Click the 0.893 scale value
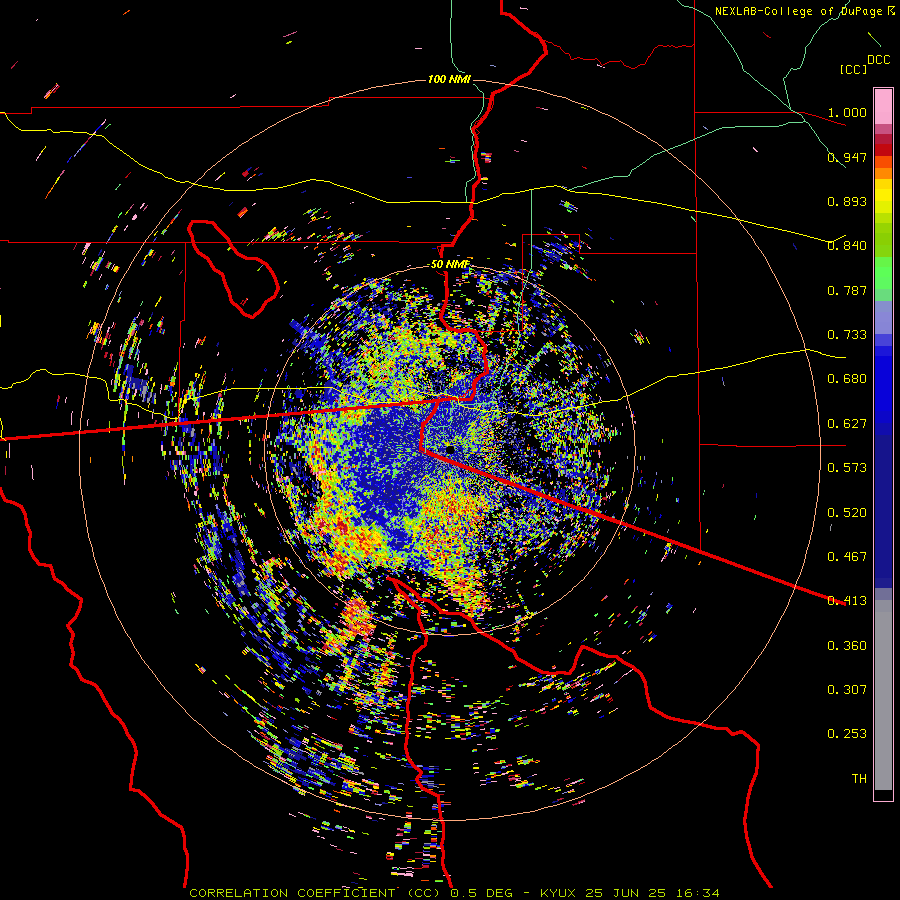The width and height of the screenshot is (900, 900). [847, 201]
